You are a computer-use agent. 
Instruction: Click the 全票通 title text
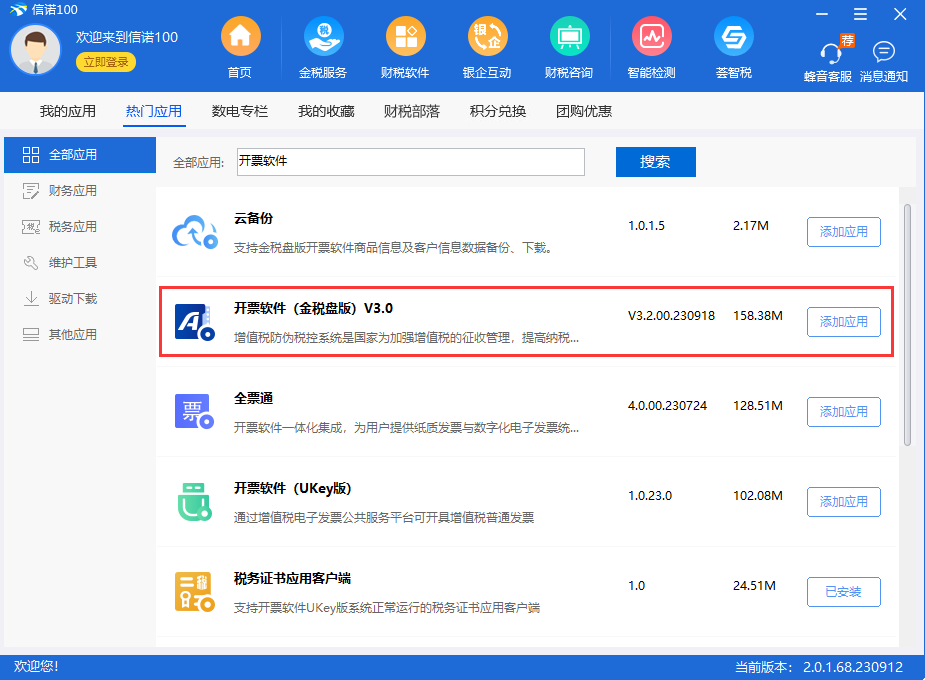click(254, 399)
